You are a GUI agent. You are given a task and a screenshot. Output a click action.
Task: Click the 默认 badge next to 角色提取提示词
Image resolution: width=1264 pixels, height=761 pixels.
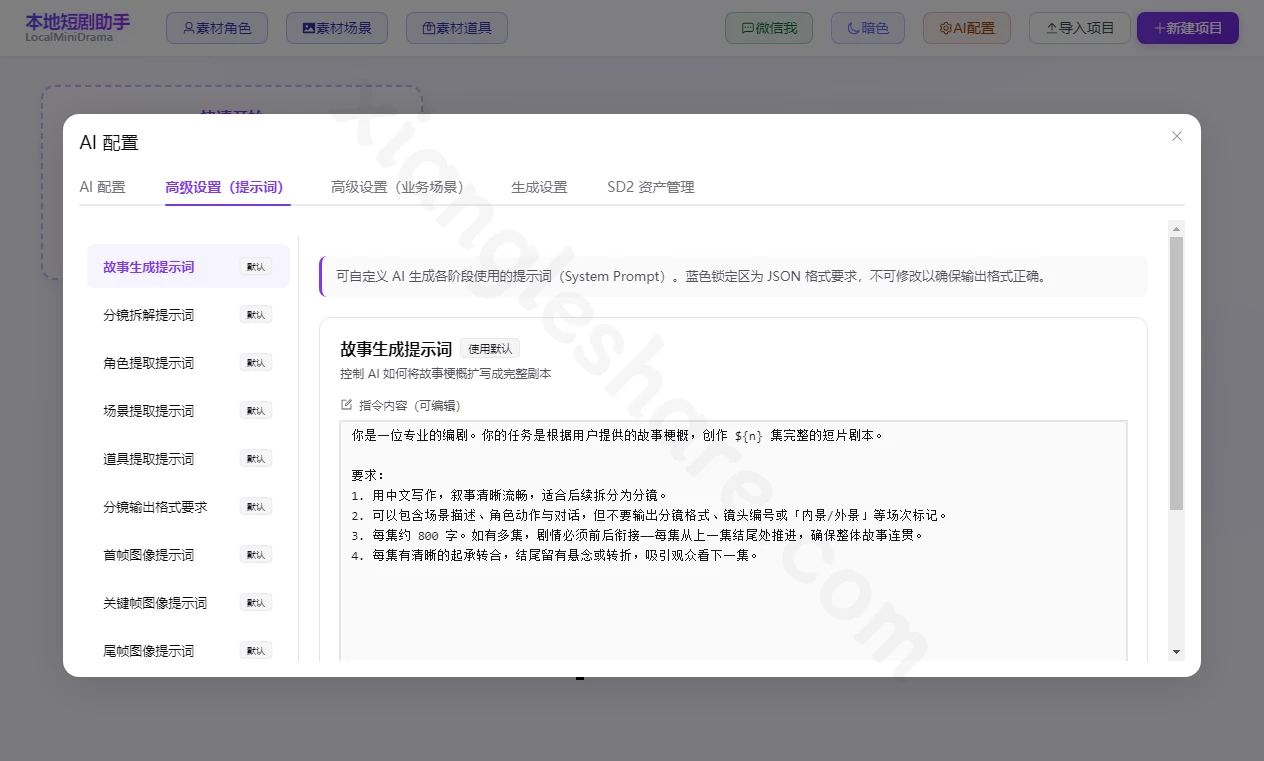tap(256, 363)
